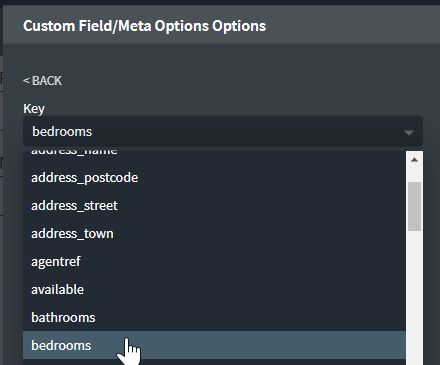Click the dropdown list scrollbar thumb
440x365 pixels.
[x=414, y=206]
